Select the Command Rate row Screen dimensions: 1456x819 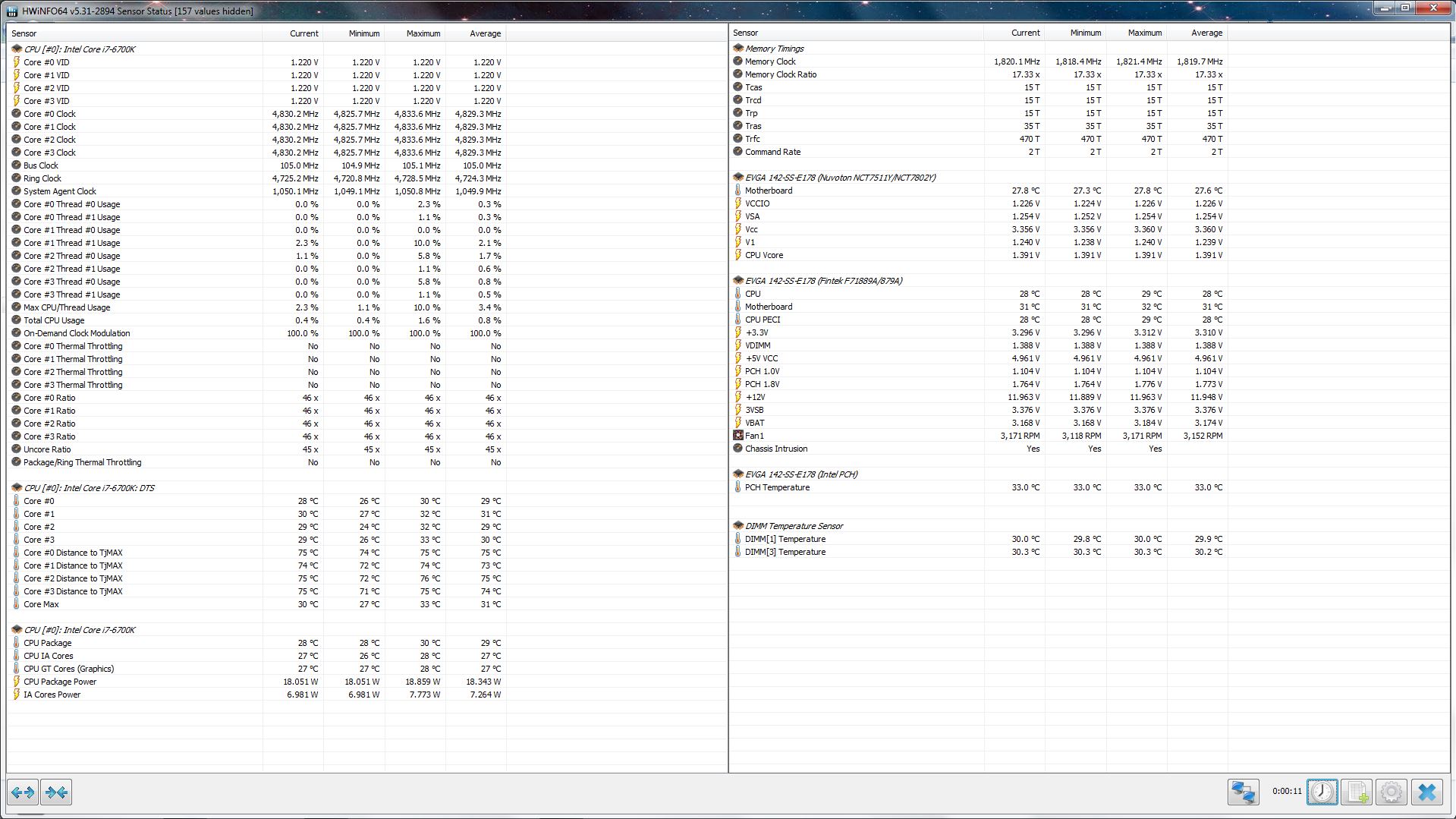tap(979, 152)
